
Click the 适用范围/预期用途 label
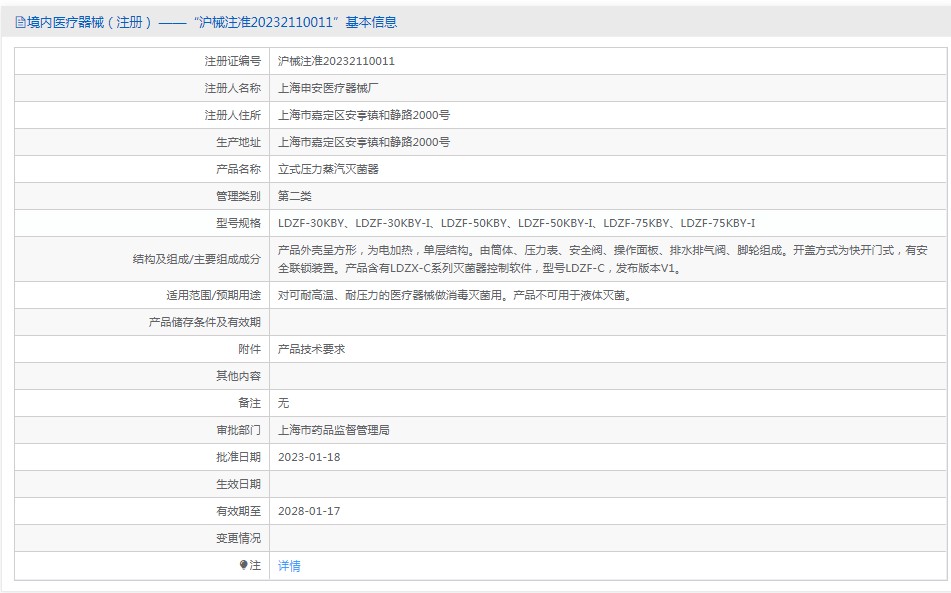click(213, 295)
